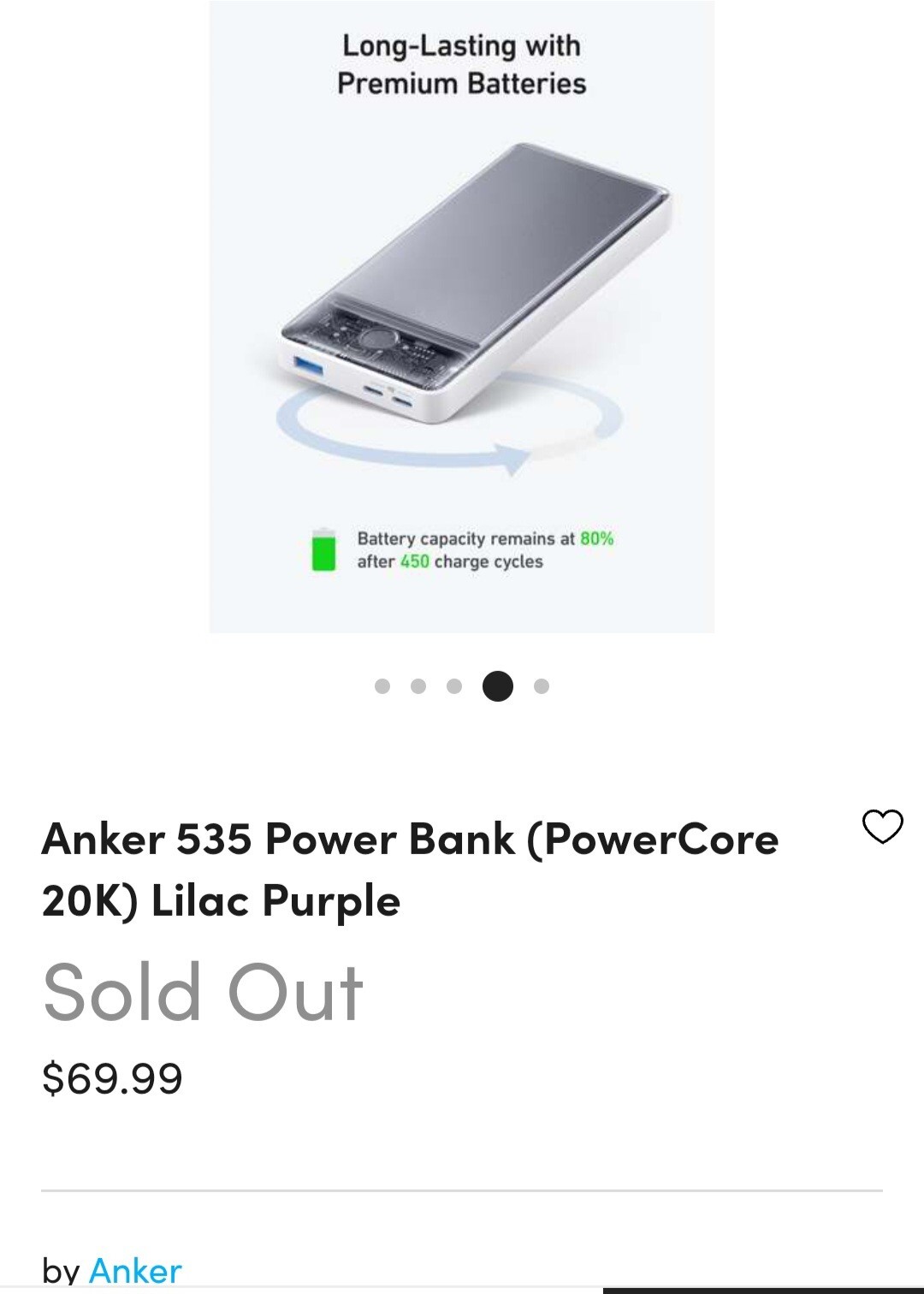This screenshot has height=1294, width=924.
Task: Click the USB-C ports on power bank
Action: coord(388,395)
